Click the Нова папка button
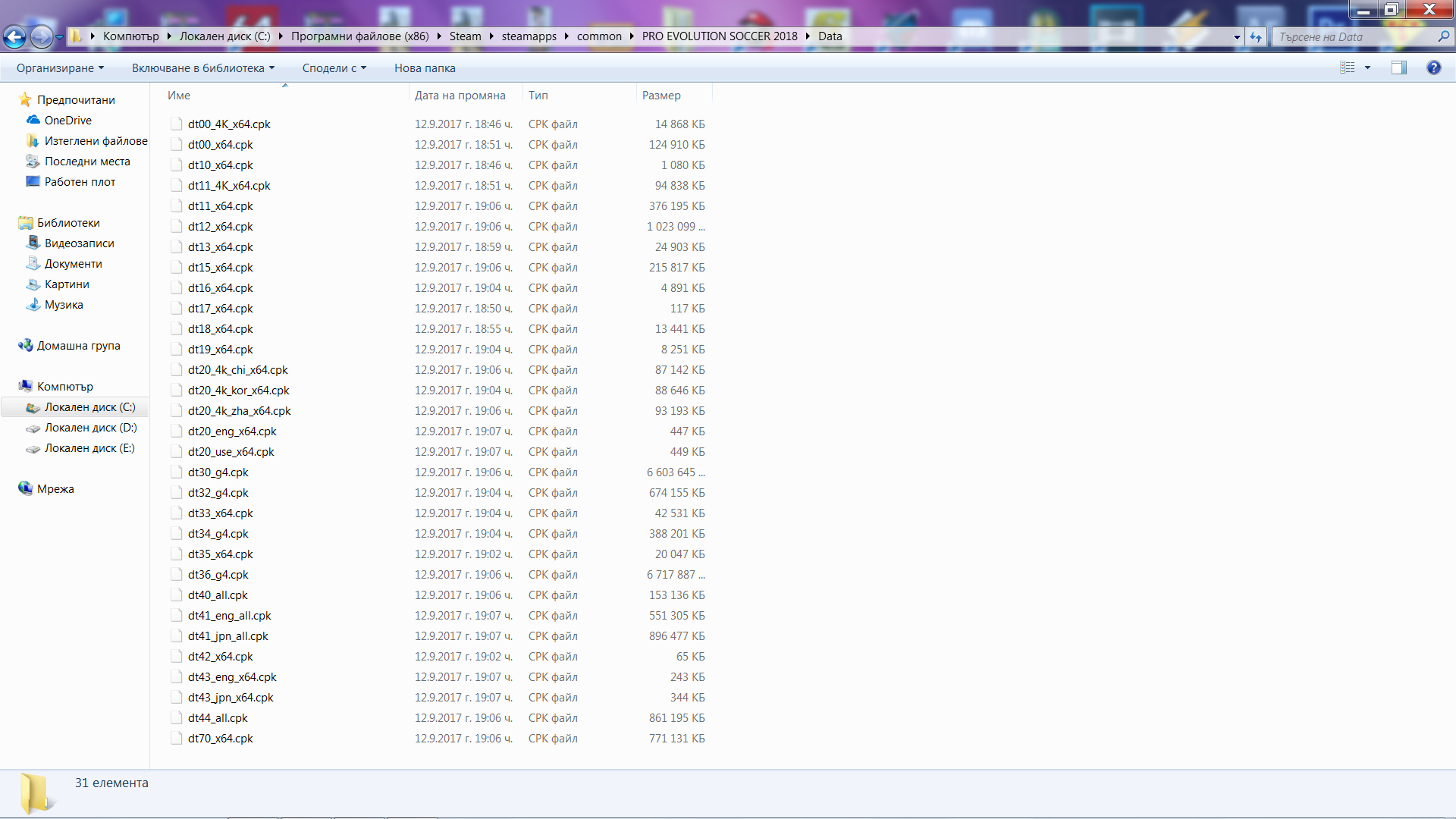The width and height of the screenshot is (1456, 819). point(425,68)
